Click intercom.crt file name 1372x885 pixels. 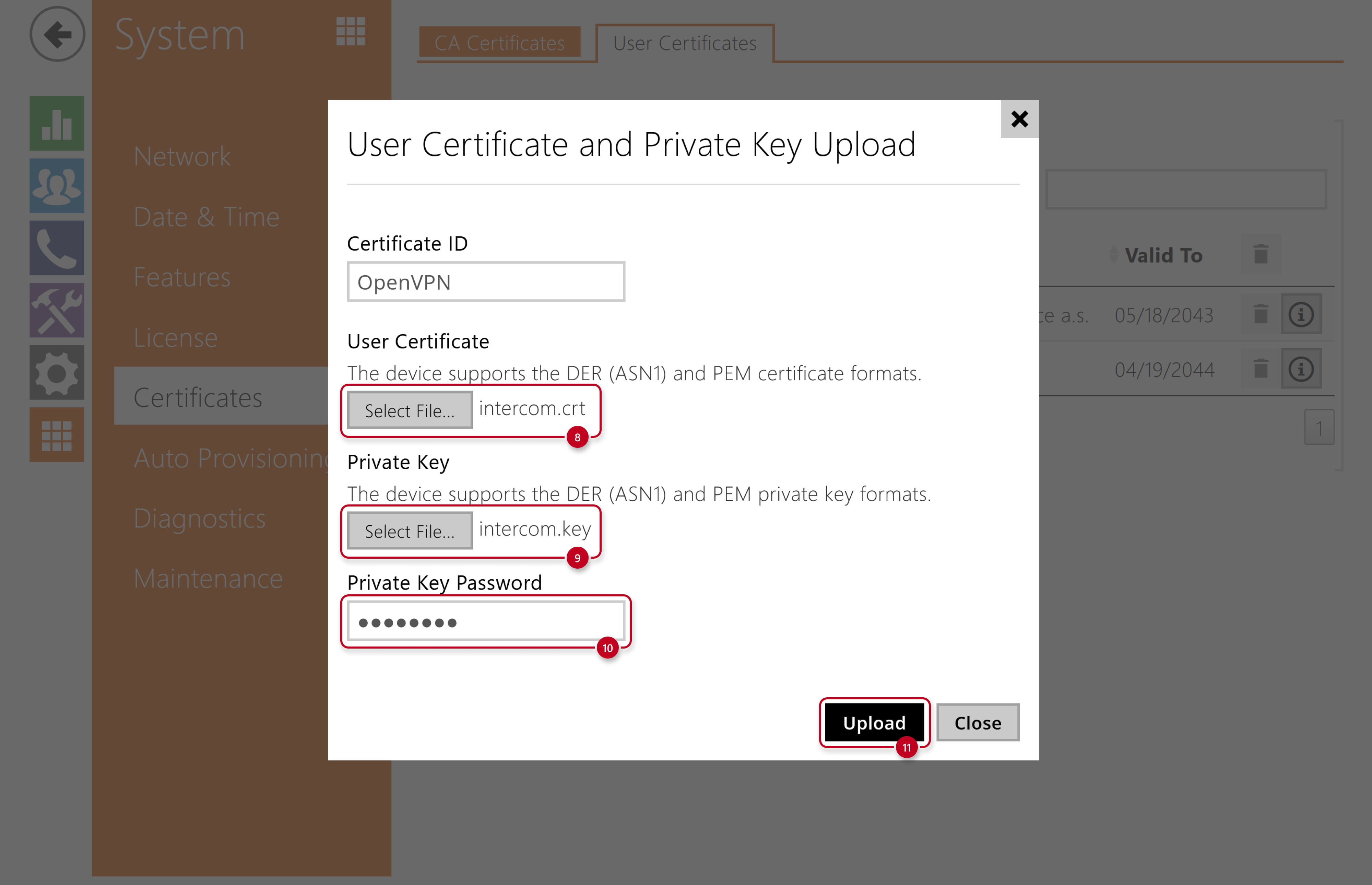click(x=532, y=408)
